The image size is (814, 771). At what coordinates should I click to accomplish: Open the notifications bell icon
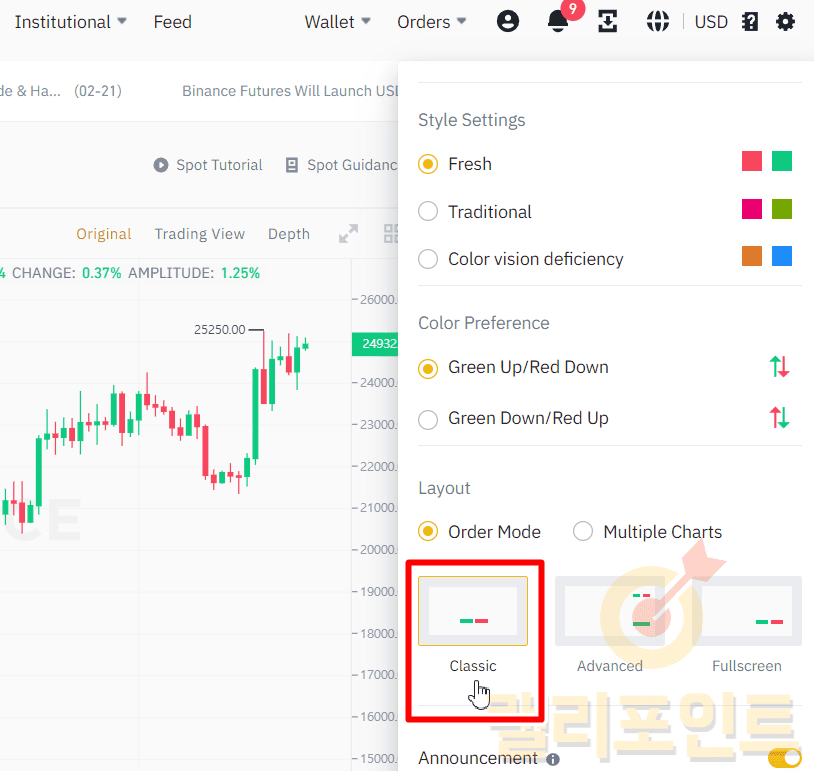[558, 21]
